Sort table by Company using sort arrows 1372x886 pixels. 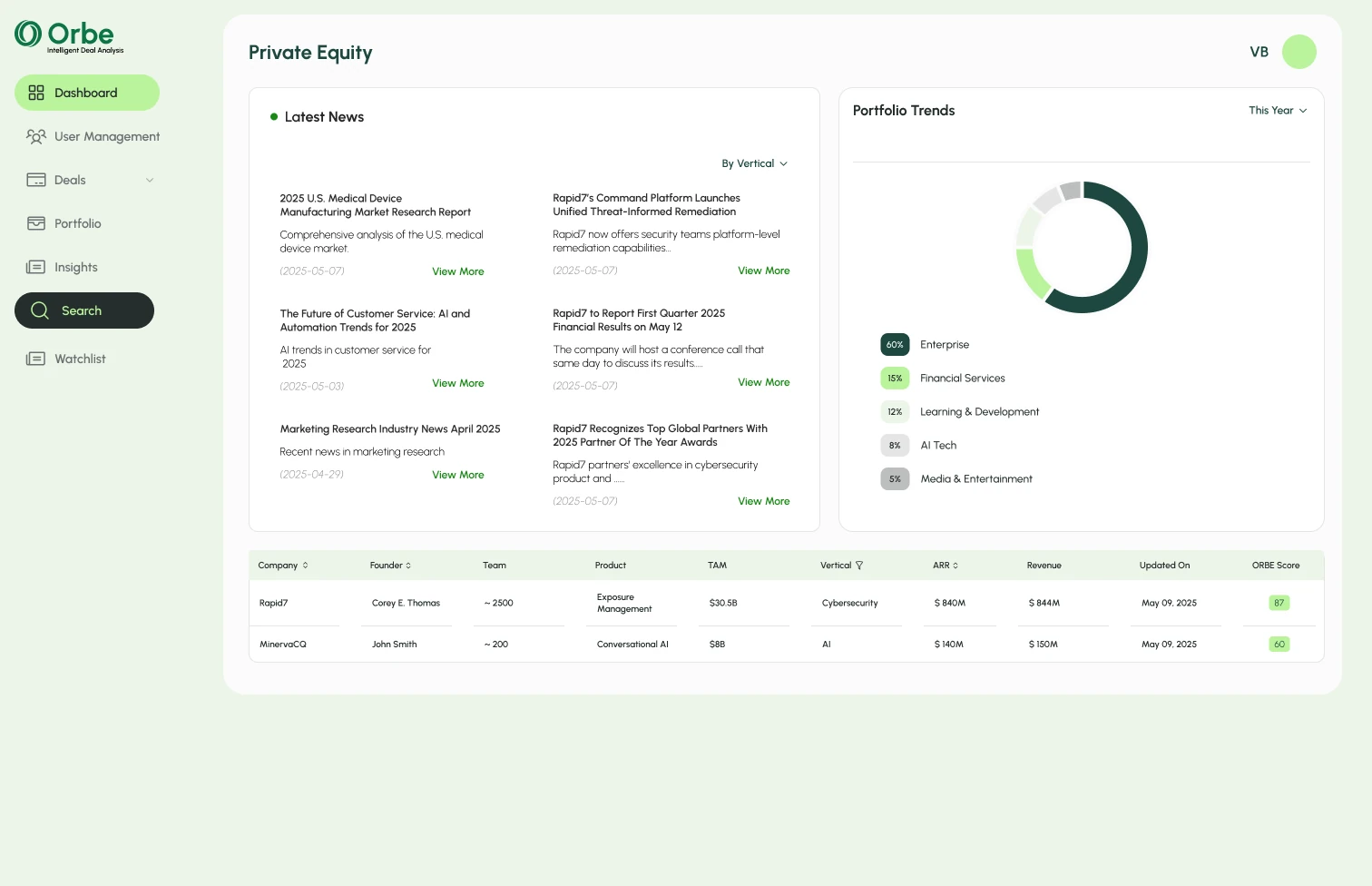click(x=305, y=566)
